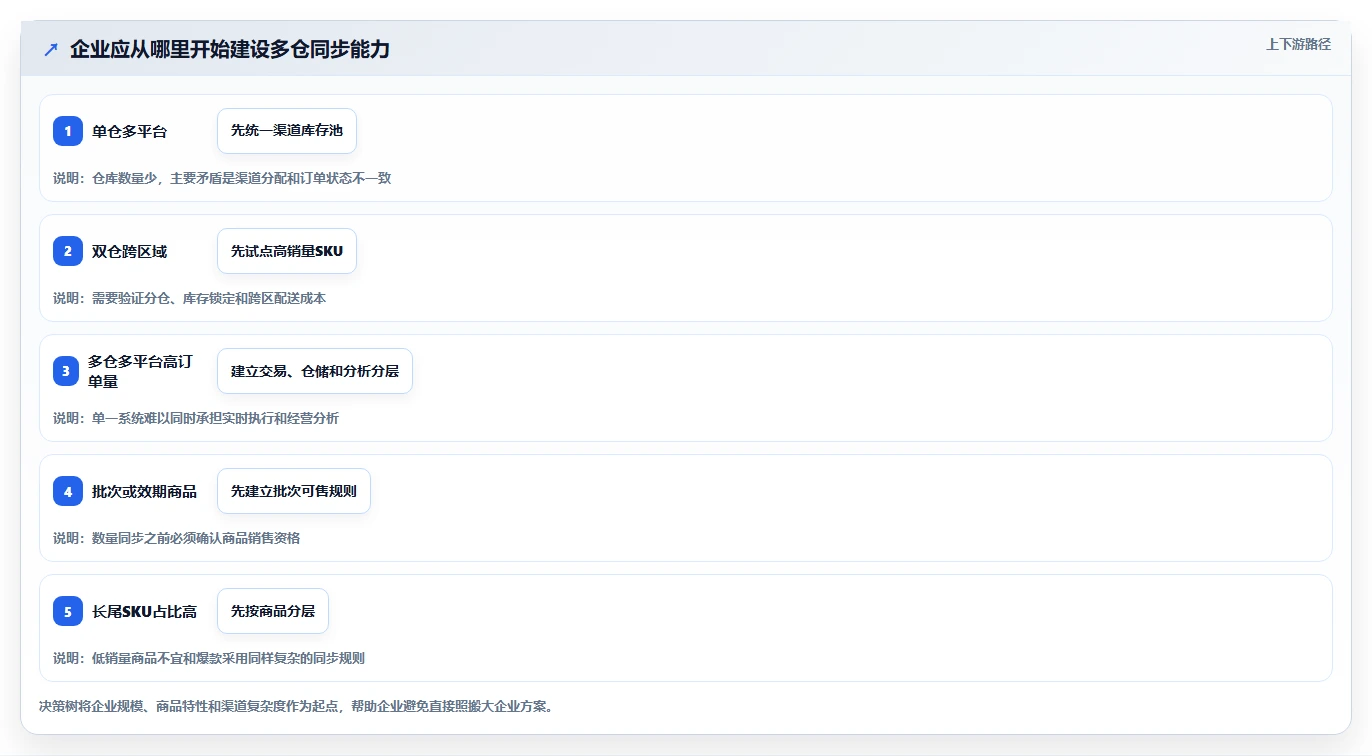Click the title 企业应从哪里开始建设多仓同步能力
The image size is (1372, 756).
pos(230,49)
